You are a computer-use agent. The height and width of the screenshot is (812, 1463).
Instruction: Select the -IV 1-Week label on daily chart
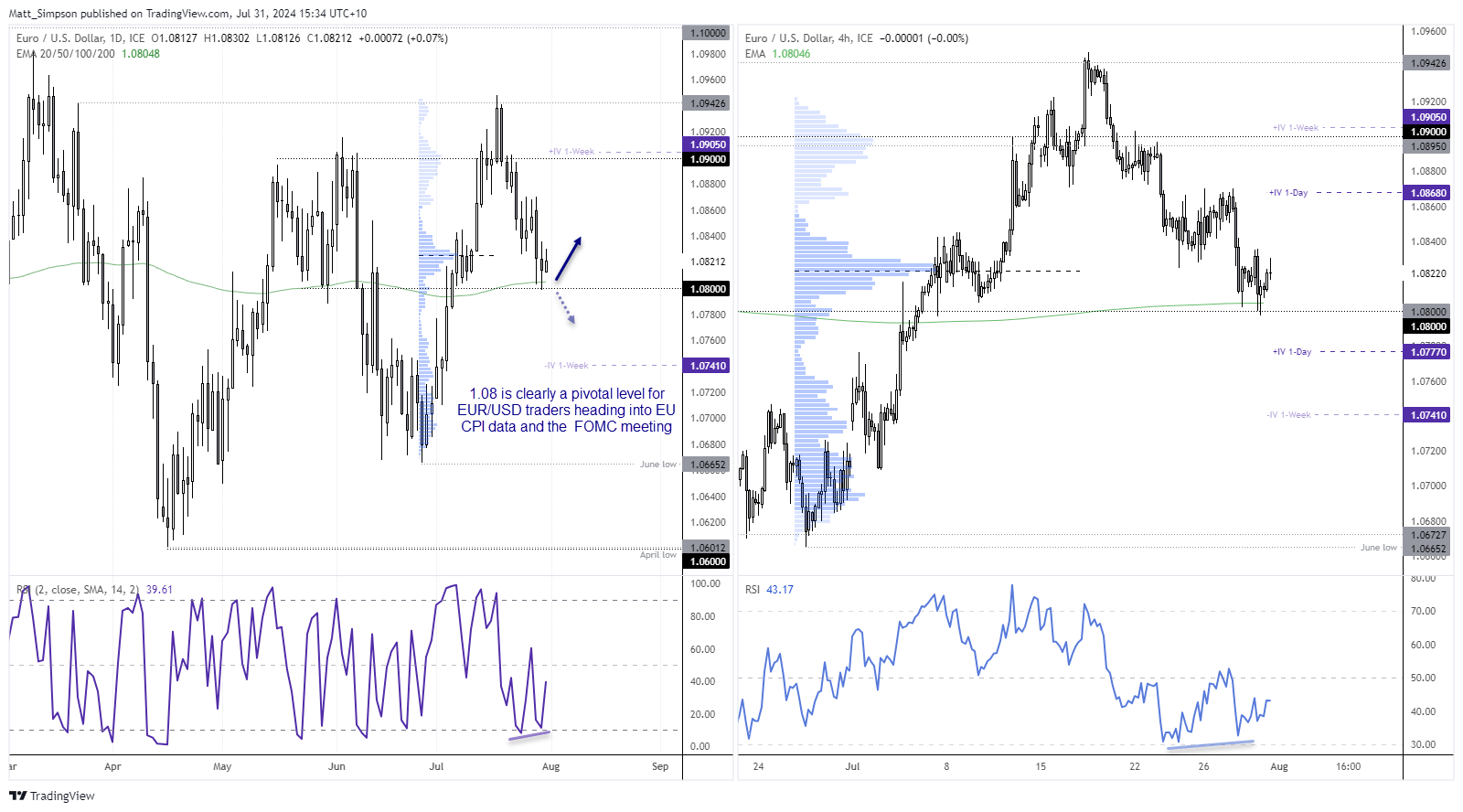tap(567, 366)
